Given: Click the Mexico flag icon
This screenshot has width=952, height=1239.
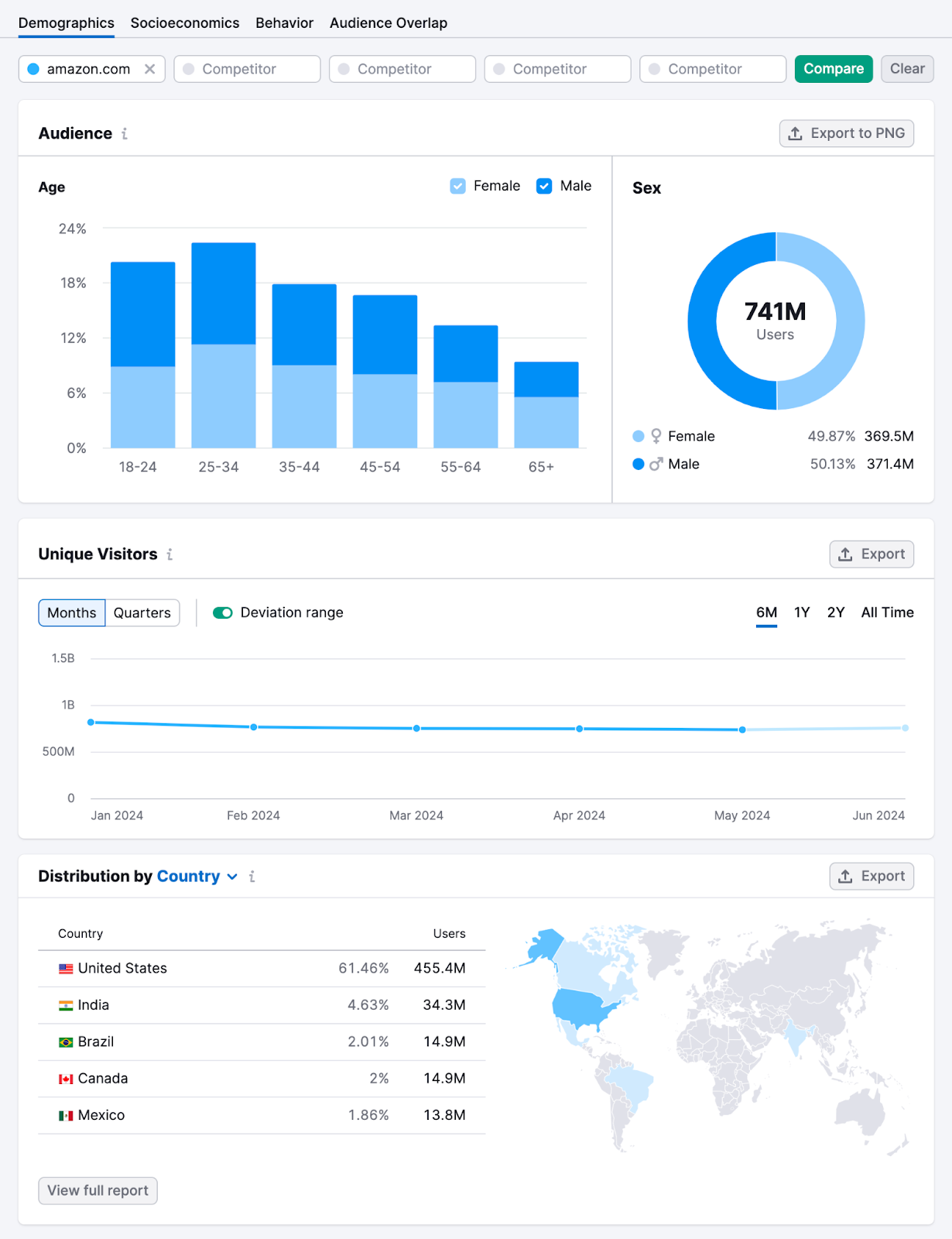Looking at the screenshot, I should pyautogui.click(x=66, y=1116).
